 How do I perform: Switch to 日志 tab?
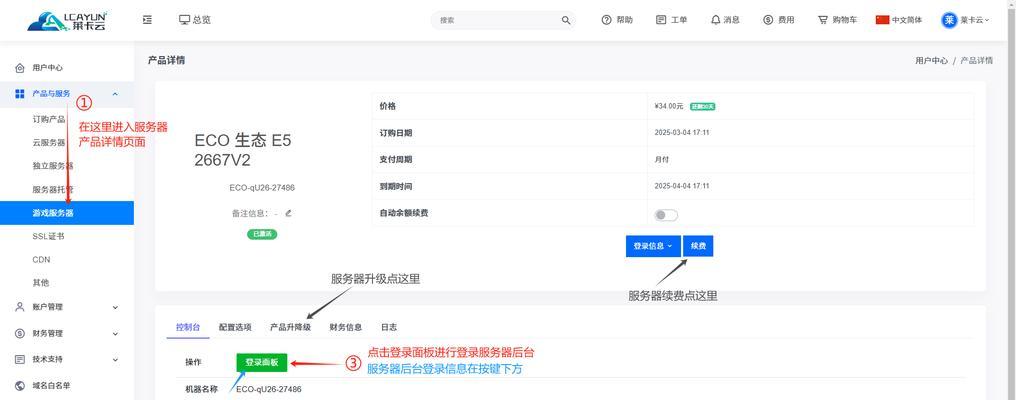[x=389, y=327]
